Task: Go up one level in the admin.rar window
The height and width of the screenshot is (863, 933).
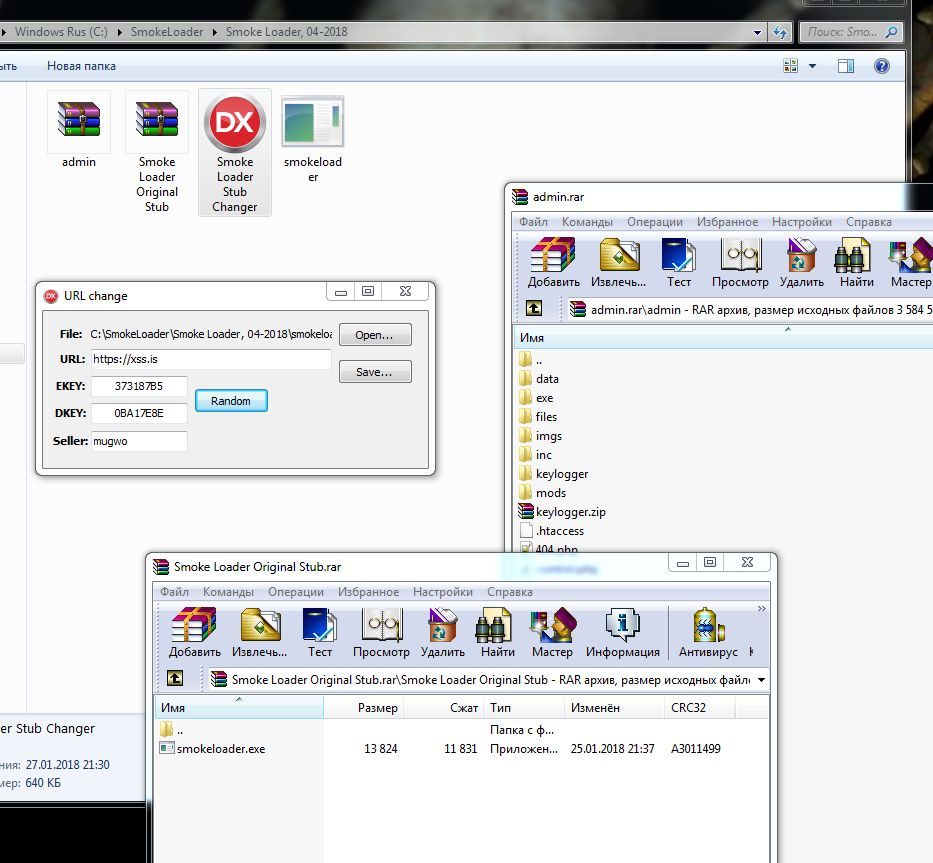Action: 534,308
